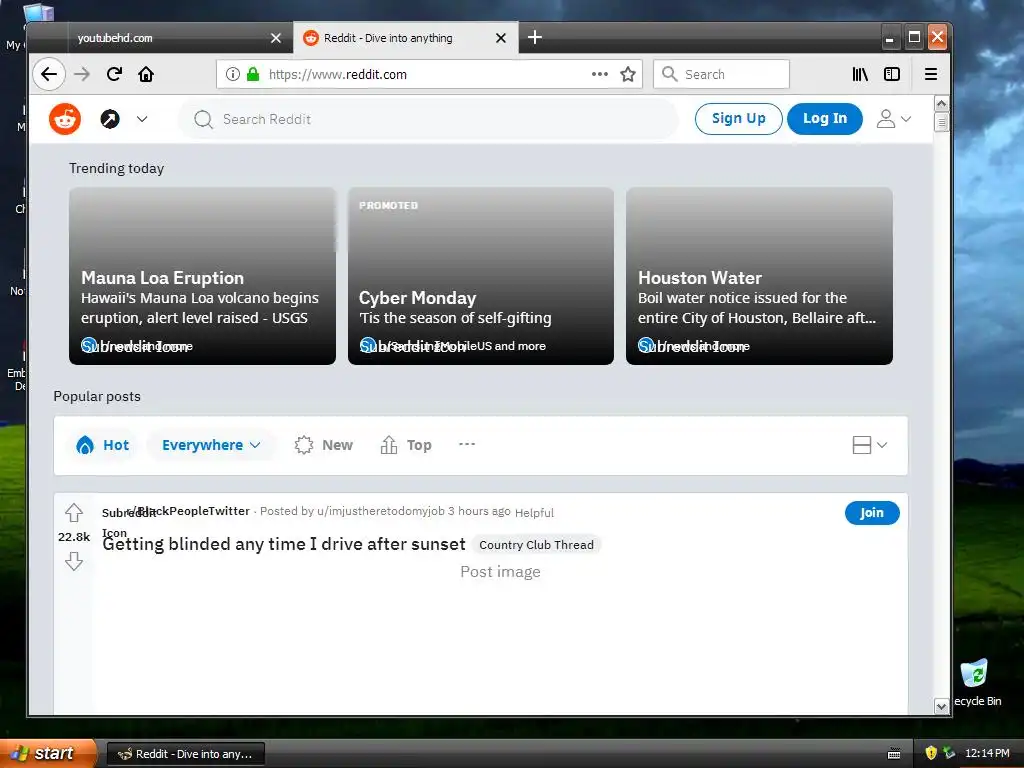Click Reddit taskbar button
The height and width of the screenshot is (768, 1024).
pos(185,754)
